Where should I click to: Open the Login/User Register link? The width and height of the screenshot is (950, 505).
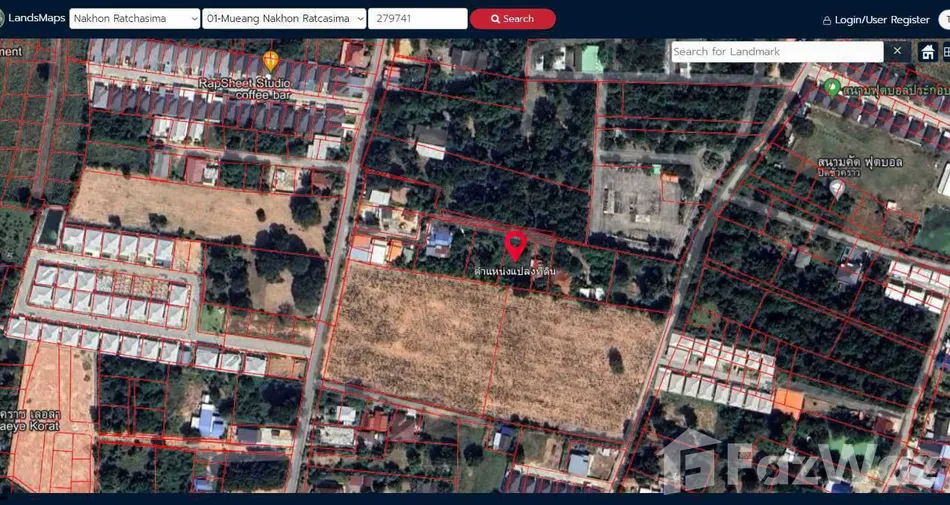(x=882, y=20)
